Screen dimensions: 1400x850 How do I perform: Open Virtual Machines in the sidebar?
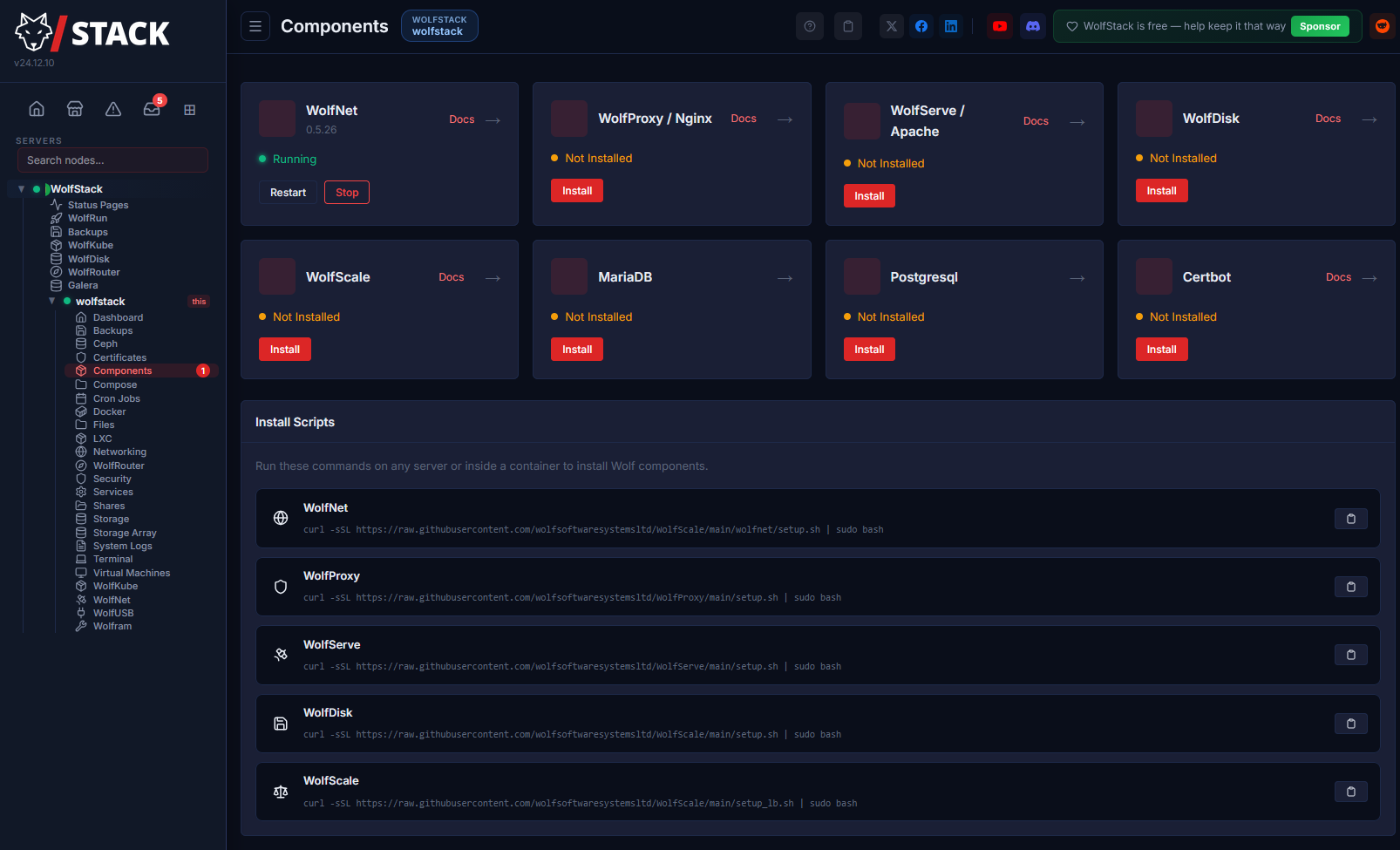(x=132, y=573)
